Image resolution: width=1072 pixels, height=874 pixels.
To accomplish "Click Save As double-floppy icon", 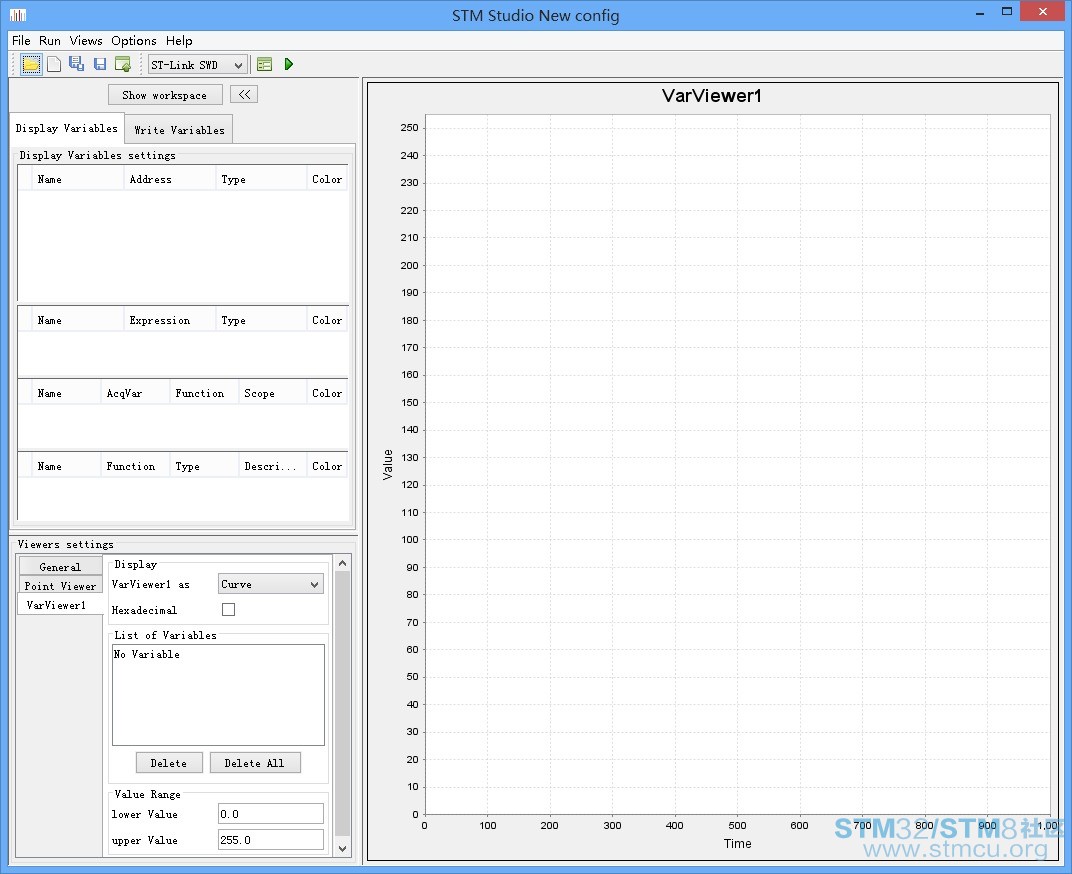I will [x=77, y=64].
